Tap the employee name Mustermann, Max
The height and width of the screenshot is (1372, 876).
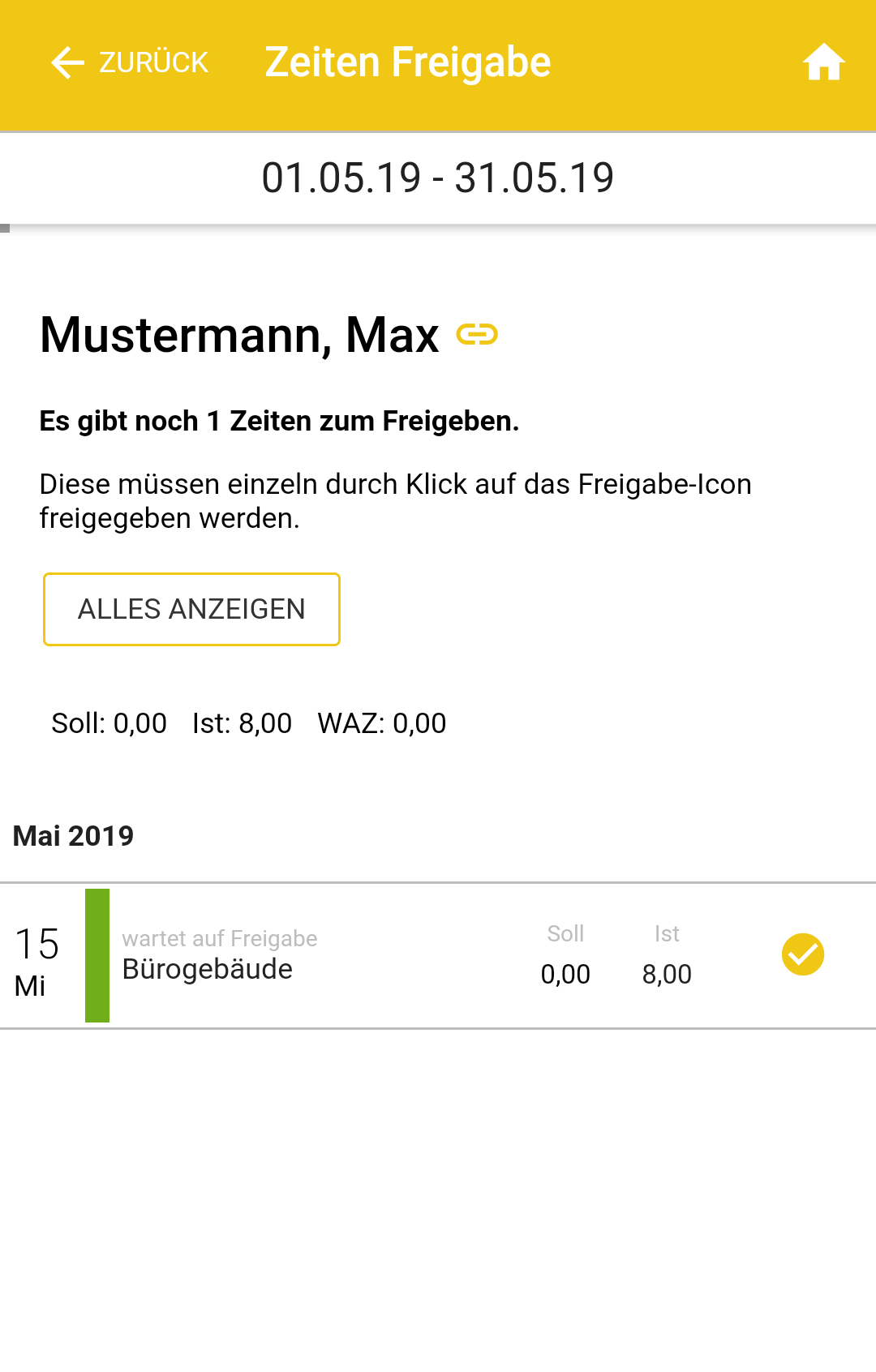click(239, 334)
